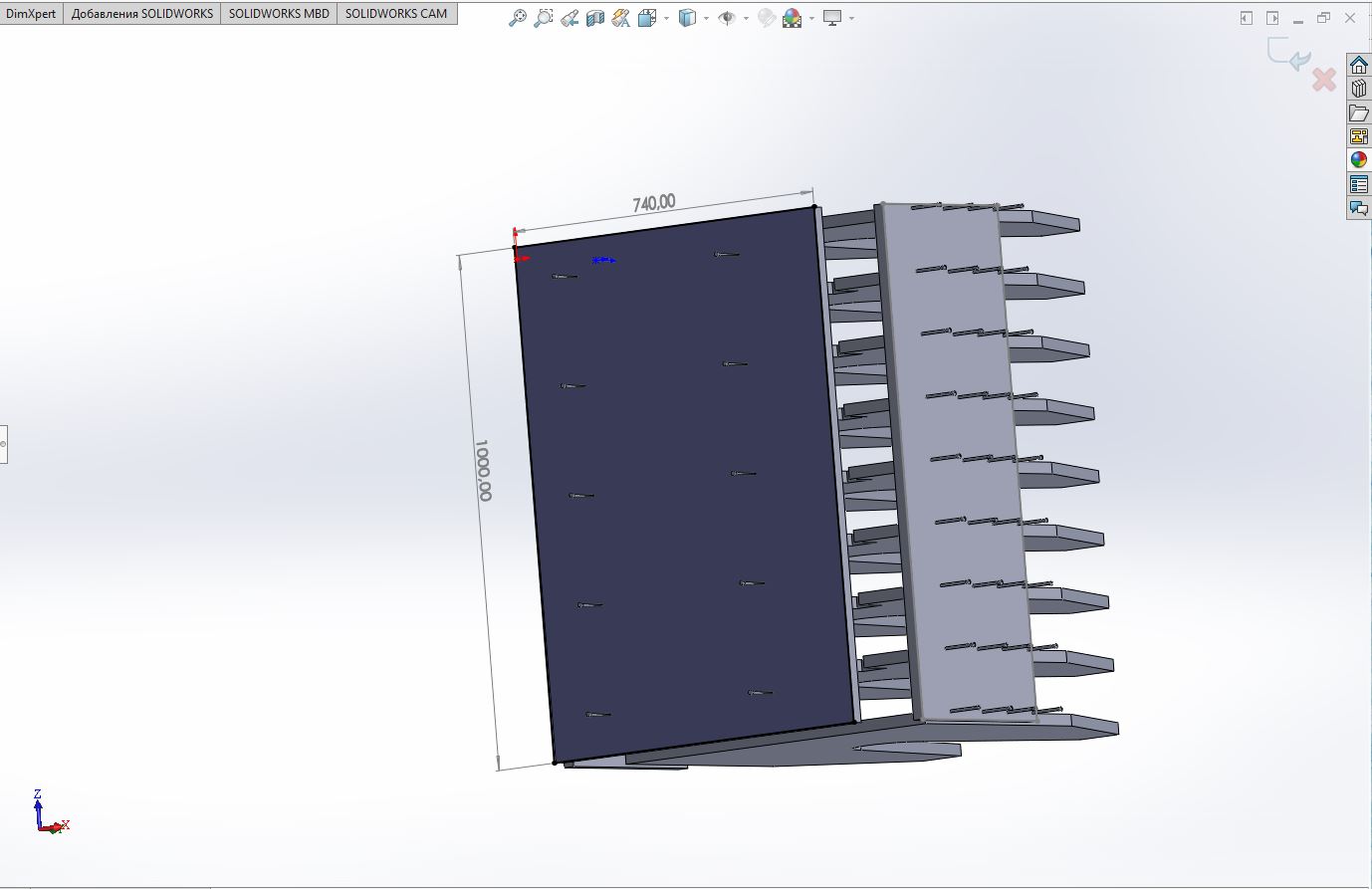Viewport: 1372px width, 889px height.
Task: Open the View Palette pane
Action: point(1359,136)
